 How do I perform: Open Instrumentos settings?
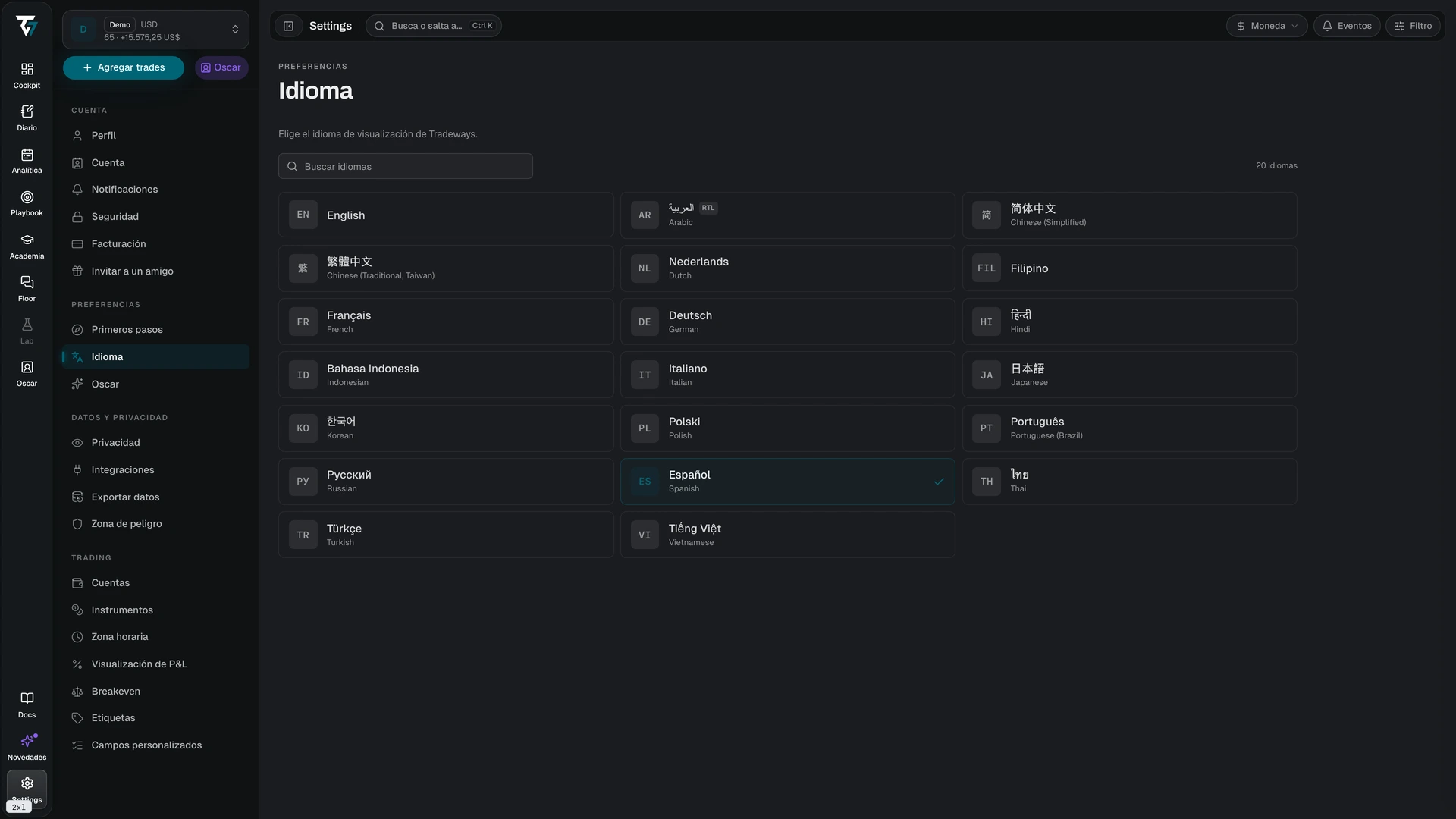click(x=155, y=610)
